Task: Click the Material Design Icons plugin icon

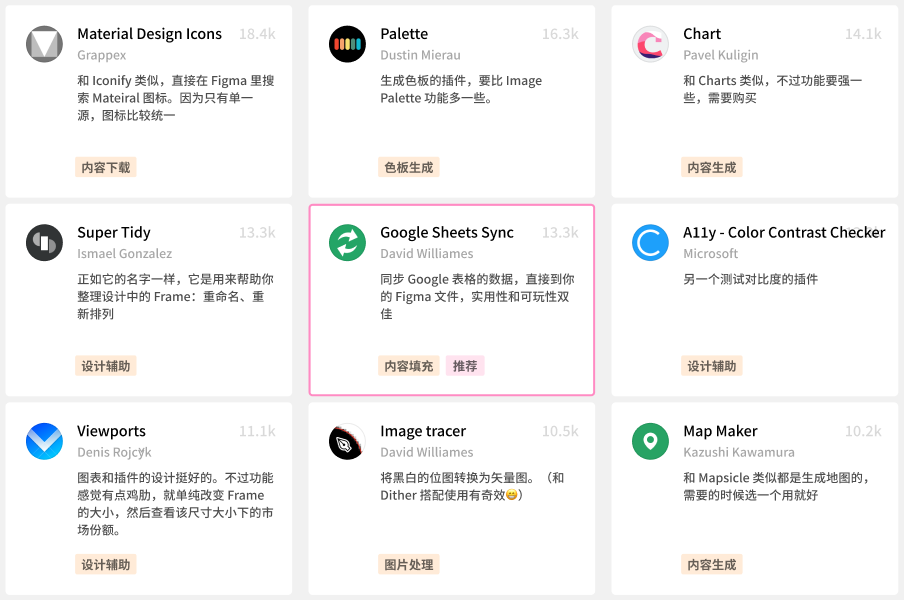Action: coord(44,44)
